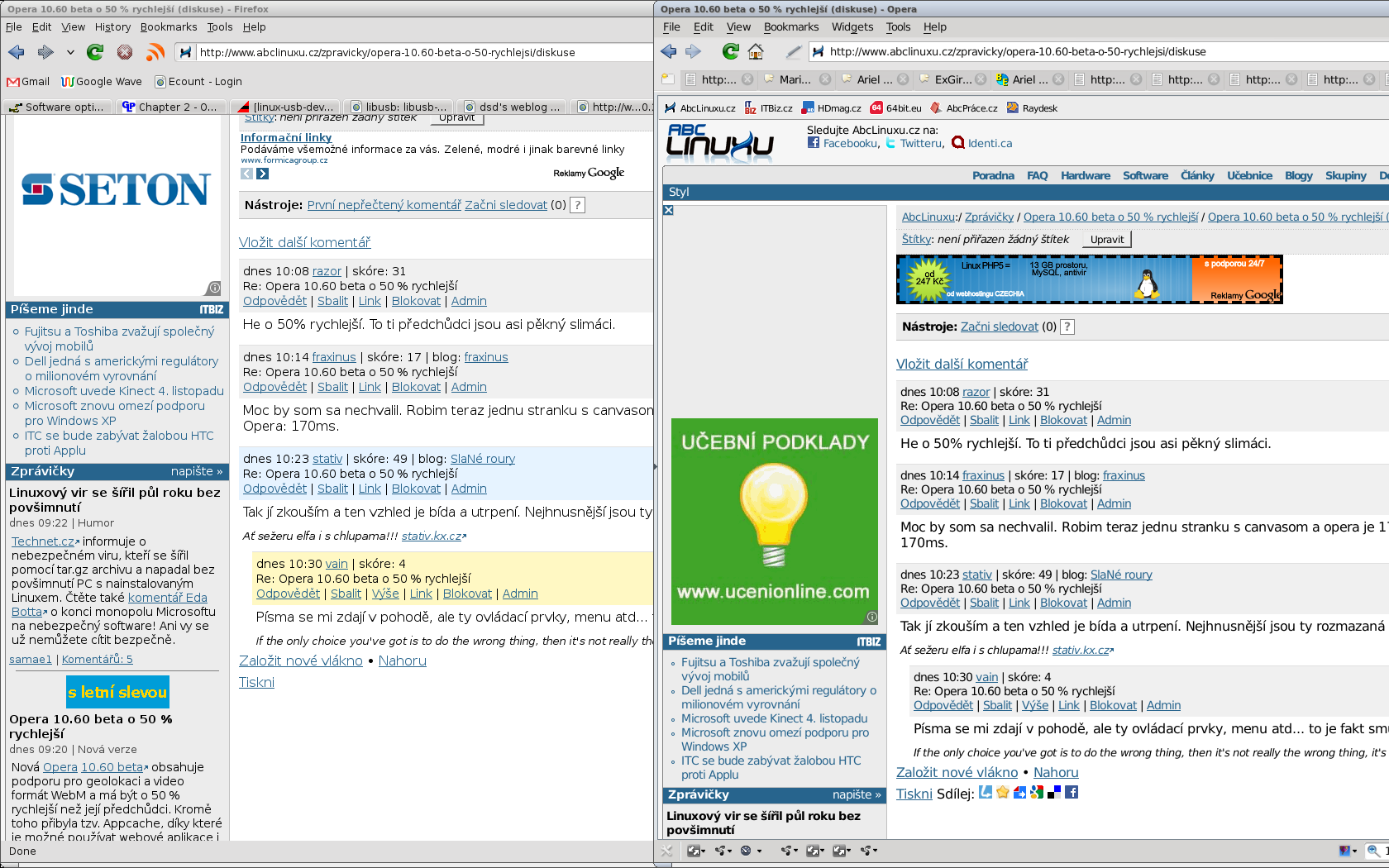Close the Styl panel with X box
Screen dimensions: 1389x868
(x=669, y=210)
